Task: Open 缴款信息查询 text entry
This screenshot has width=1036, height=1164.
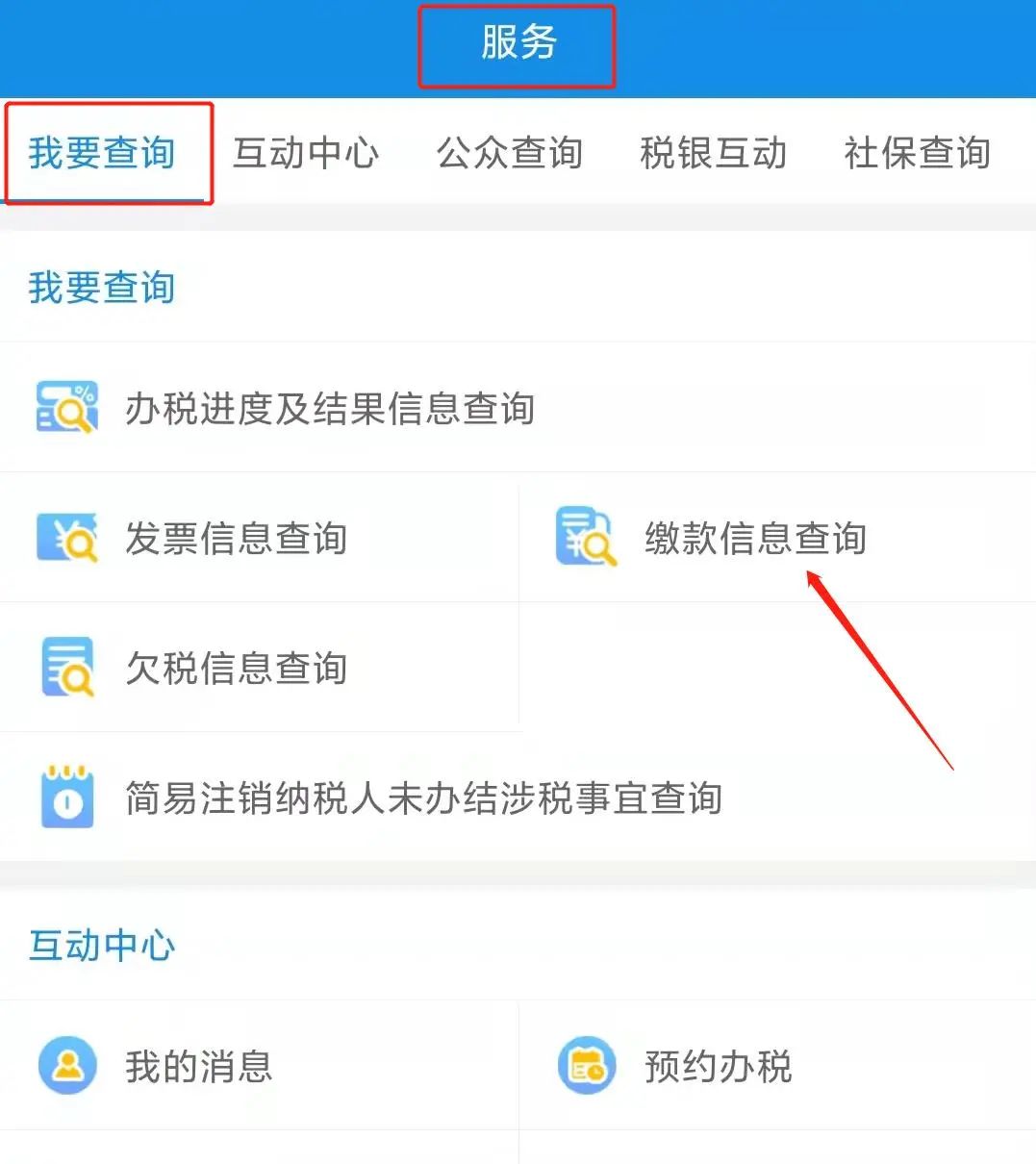Action: pyautogui.click(x=756, y=538)
